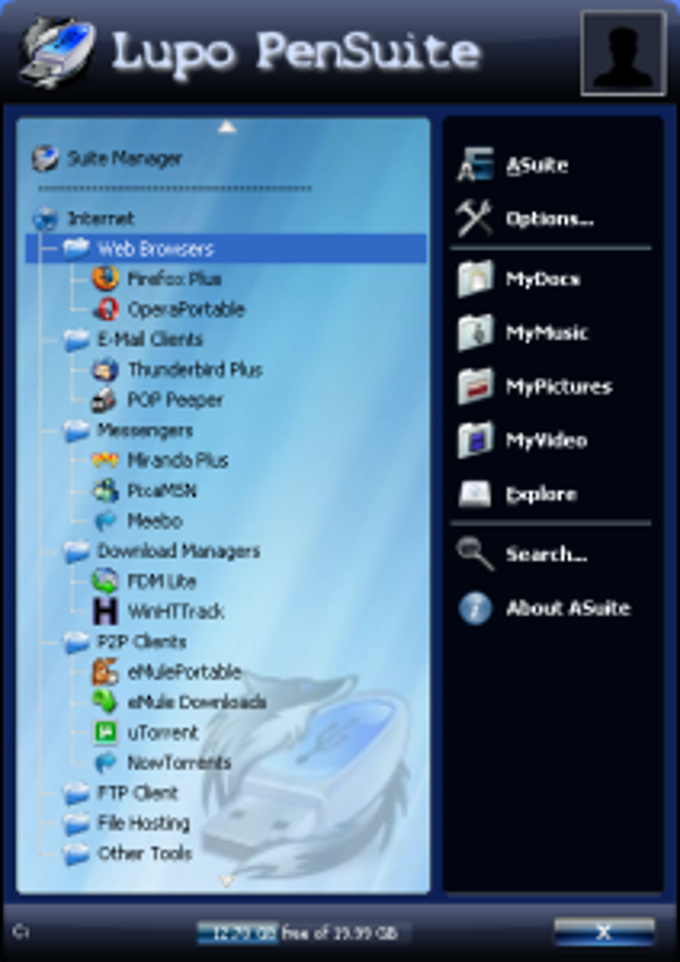Click the Search magnifier icon
This screenshot has height=962, width=680.
(x=475, y=554)
